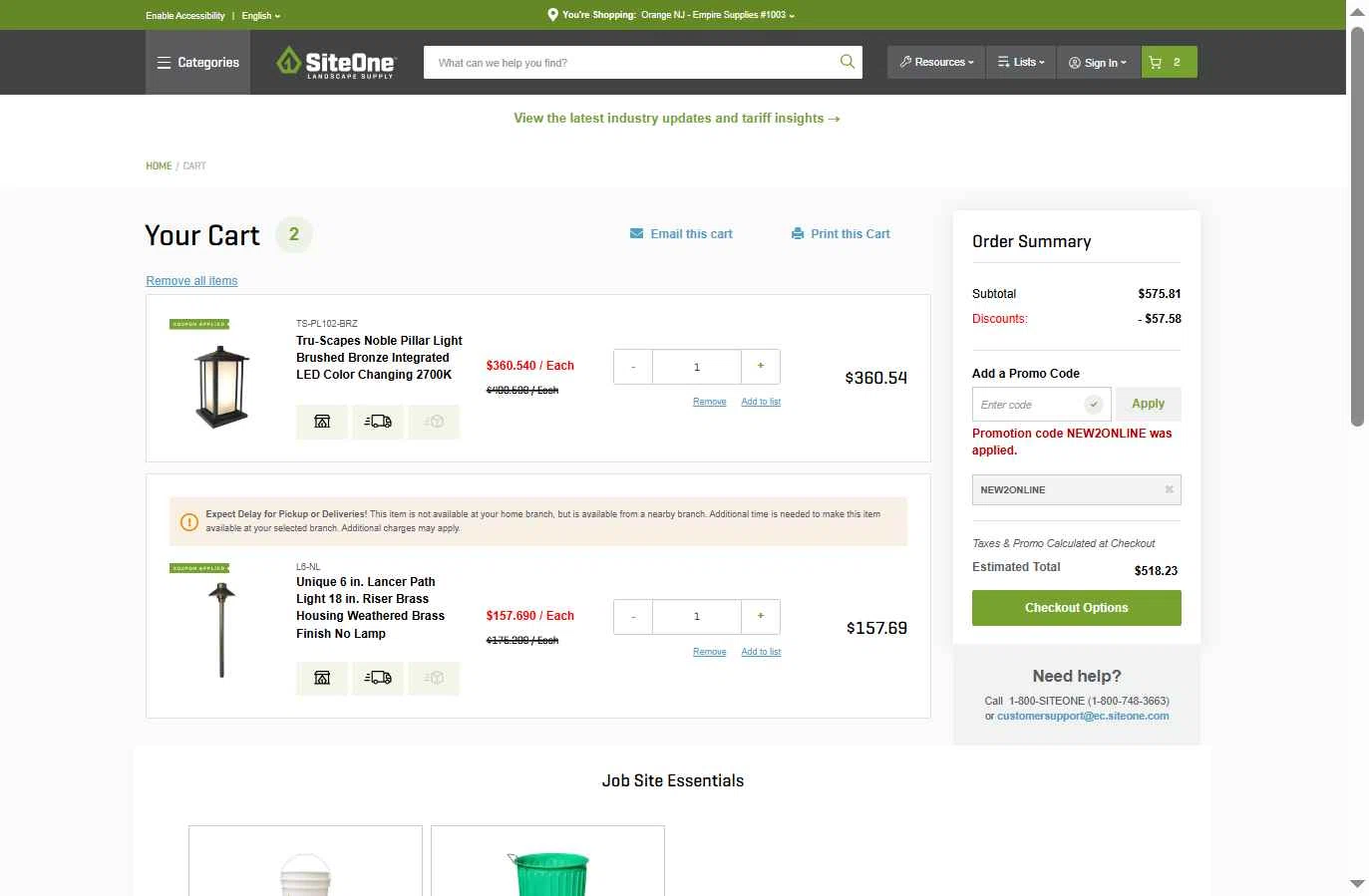This screenshot has height=896, width=1369.
Task: Change language via English dropdown
Action: tap(261, 15)
